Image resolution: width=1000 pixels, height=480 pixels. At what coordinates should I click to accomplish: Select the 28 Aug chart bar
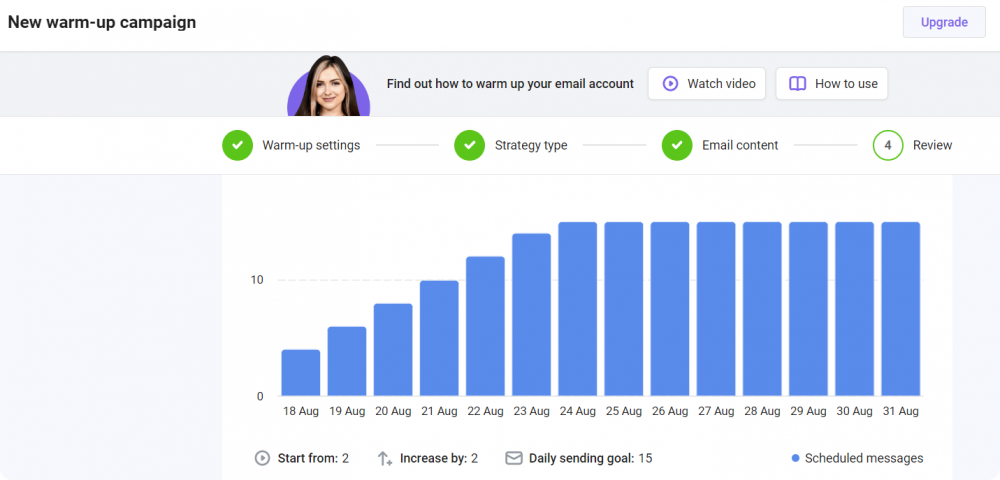[762, 309]
